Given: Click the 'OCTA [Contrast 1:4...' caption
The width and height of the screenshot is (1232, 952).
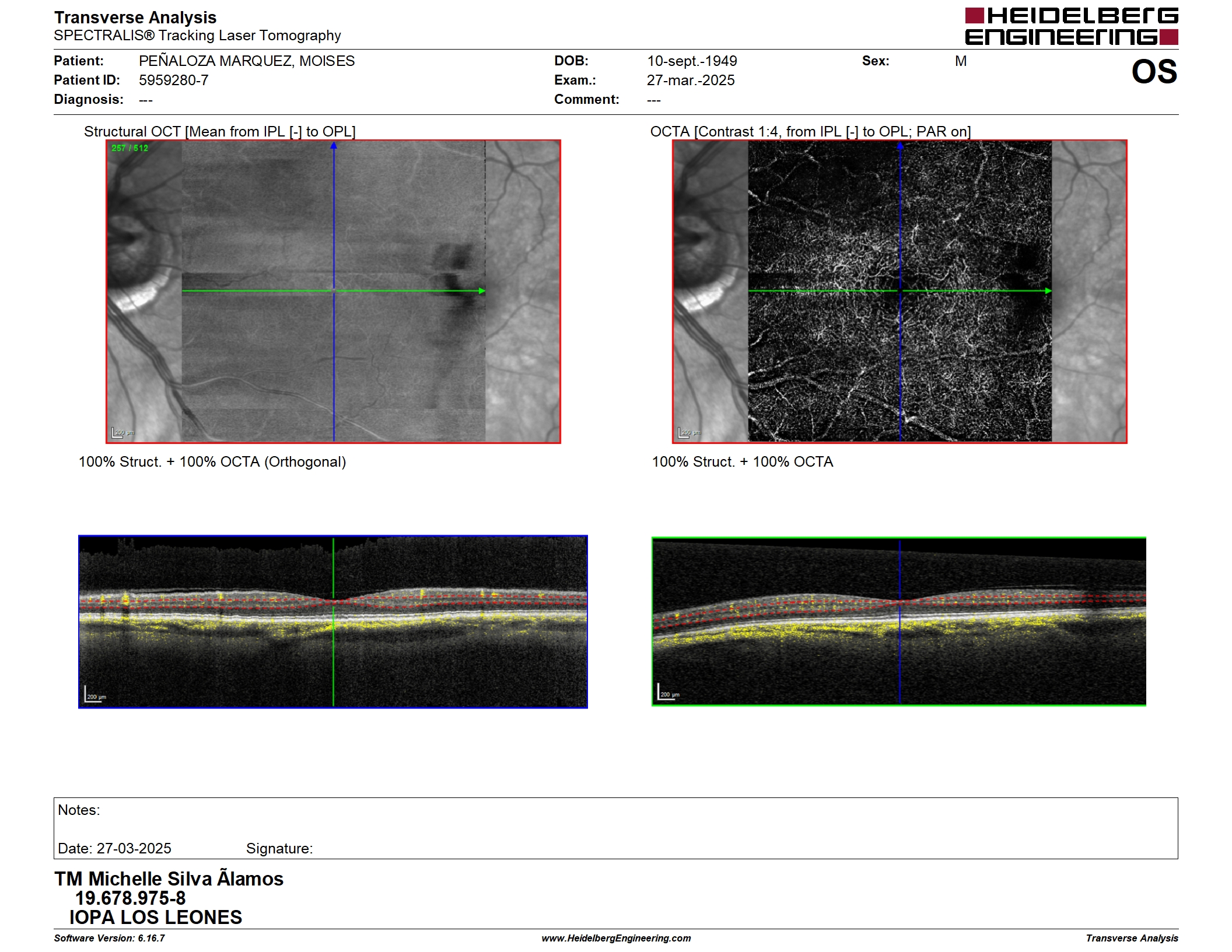Looking at the screenshot, I should [810, 131].
